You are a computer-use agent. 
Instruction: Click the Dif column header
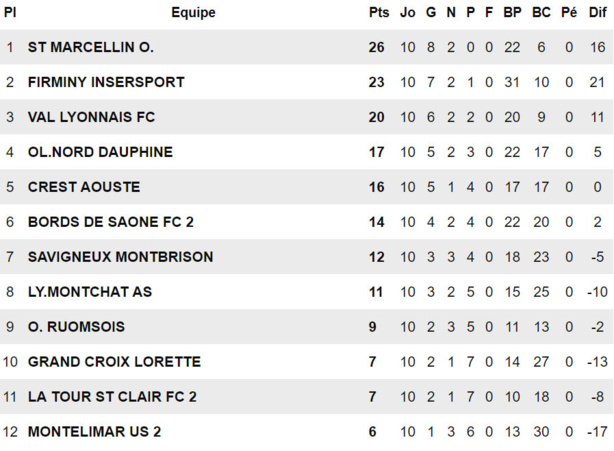coord(596,13)
